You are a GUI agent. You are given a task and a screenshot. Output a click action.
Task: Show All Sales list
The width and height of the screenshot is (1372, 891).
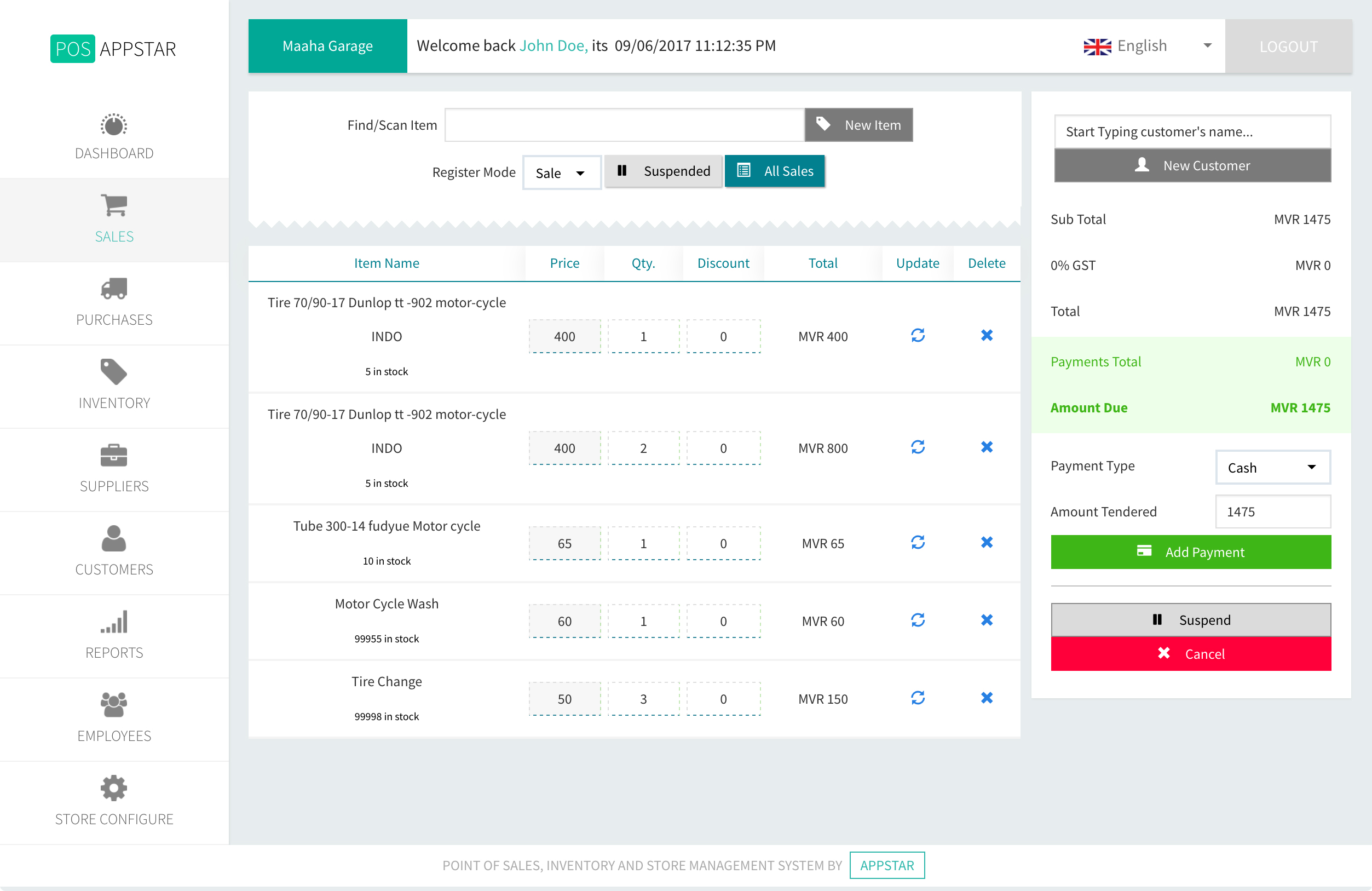pyautogui.click(x=774, y=171)
